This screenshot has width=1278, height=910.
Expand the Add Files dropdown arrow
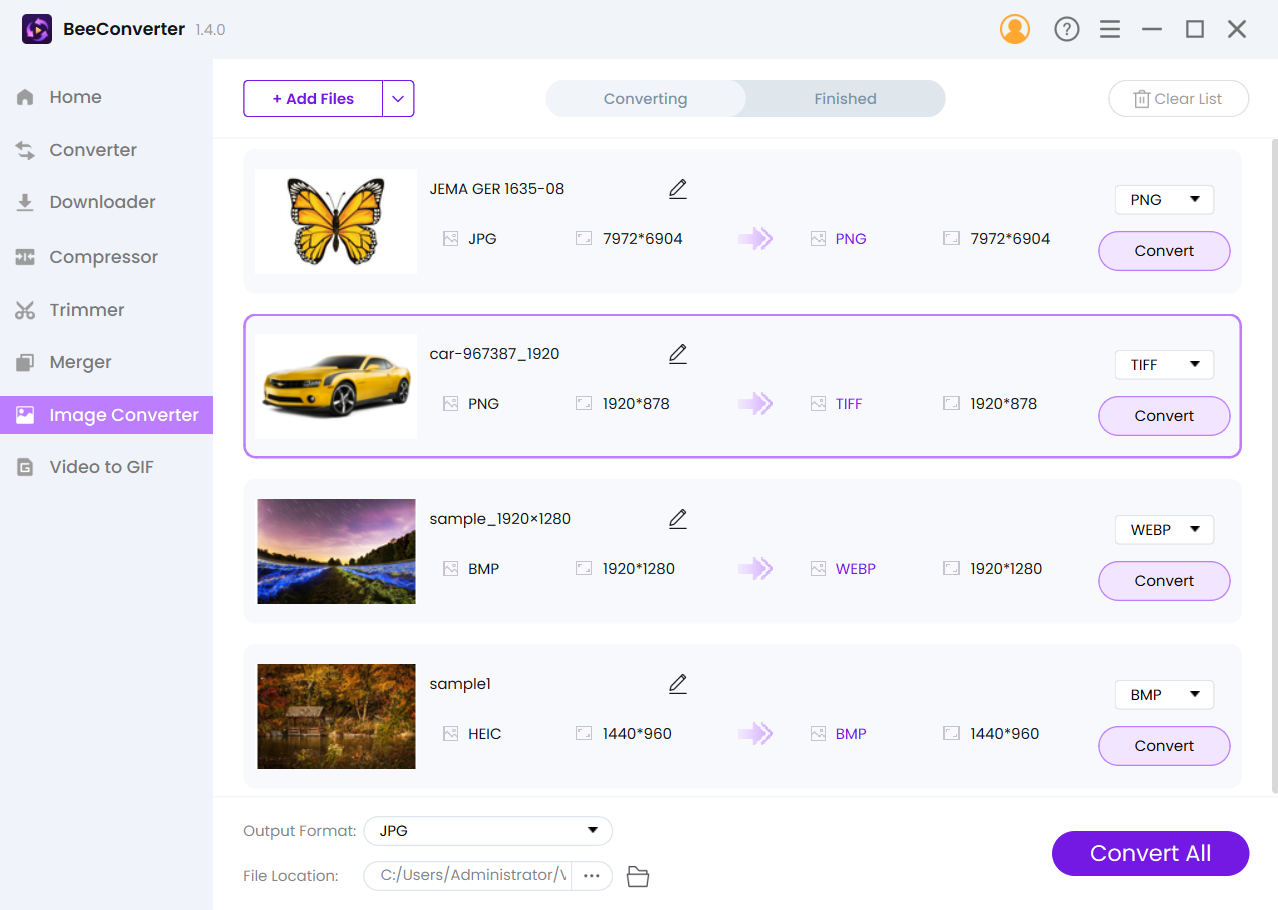click(398, 99)
